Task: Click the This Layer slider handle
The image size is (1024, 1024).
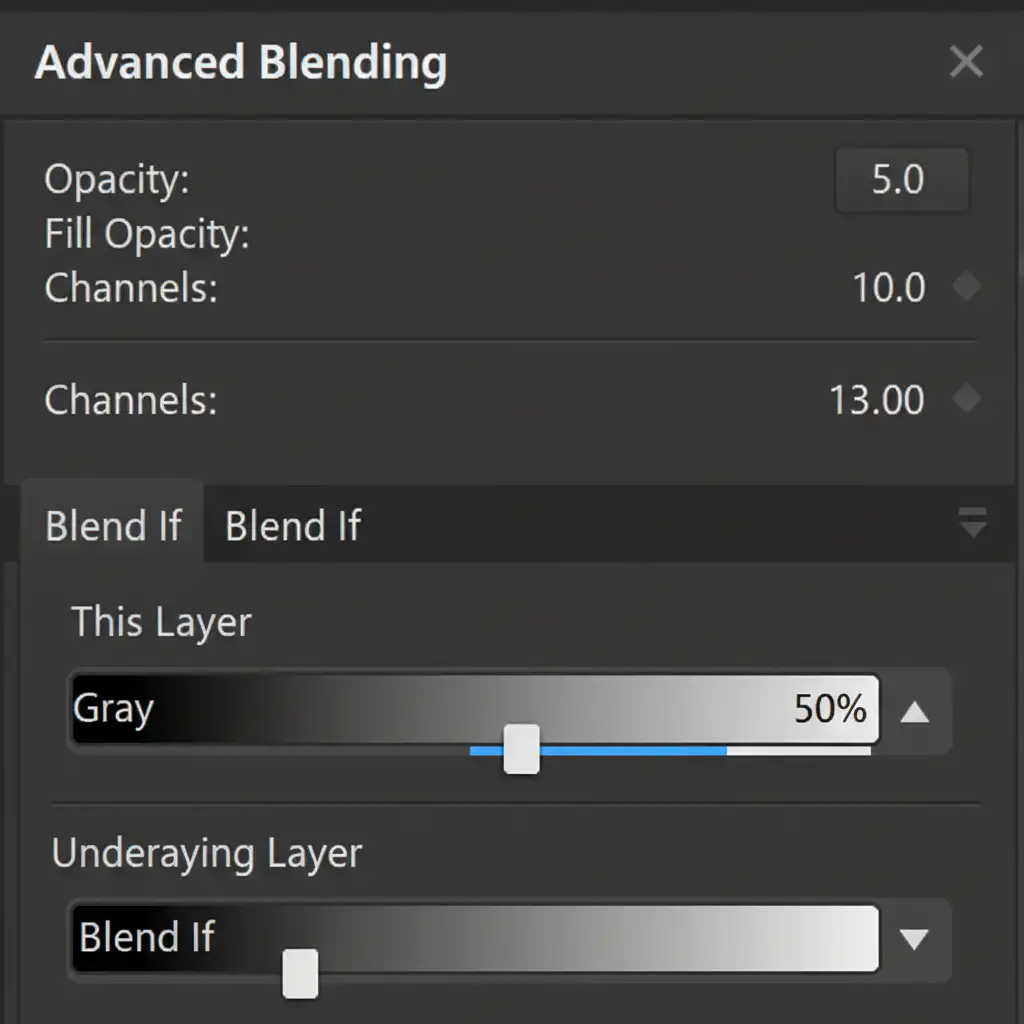Action: (x=521, y=750)
